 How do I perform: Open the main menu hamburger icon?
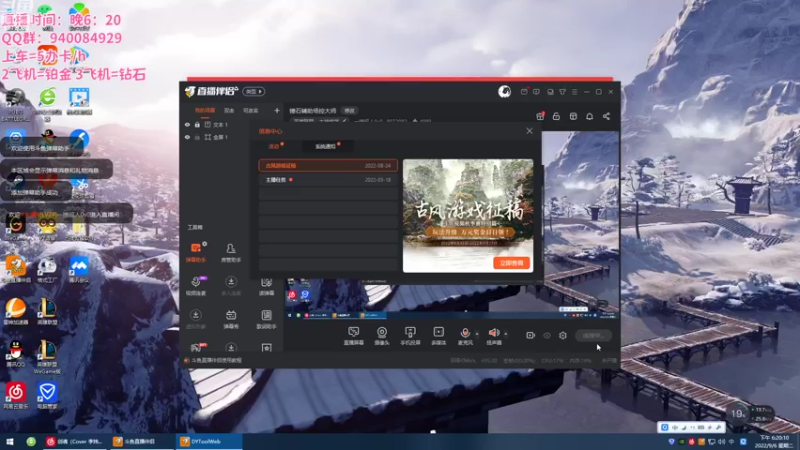574,92
